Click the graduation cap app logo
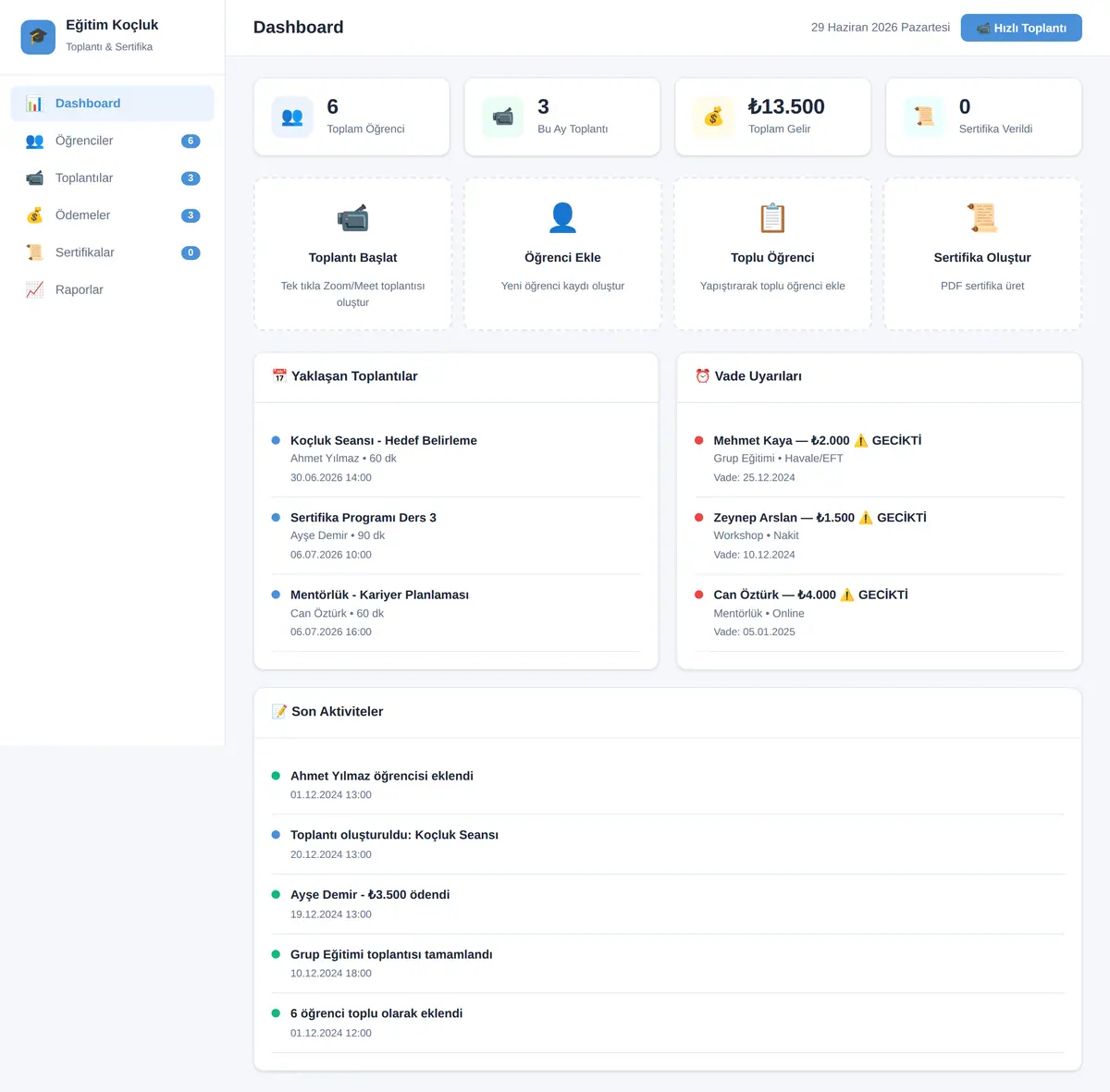 (38, 37)
